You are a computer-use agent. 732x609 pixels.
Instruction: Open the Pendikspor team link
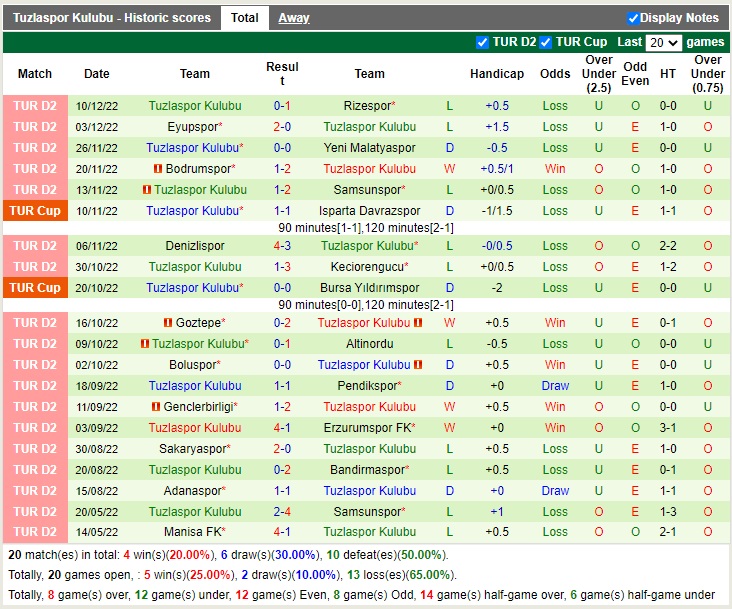[x=367, y=386]
